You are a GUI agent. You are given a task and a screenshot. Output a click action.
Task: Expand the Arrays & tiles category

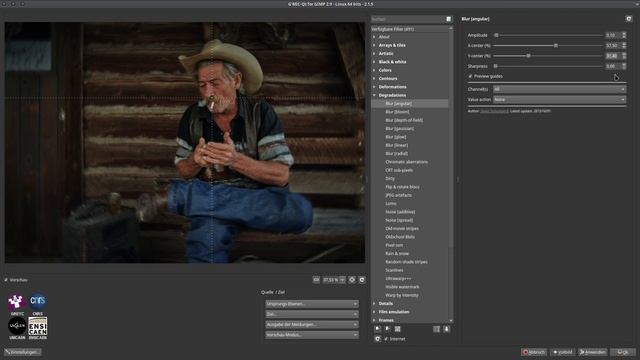coord(374,45)
